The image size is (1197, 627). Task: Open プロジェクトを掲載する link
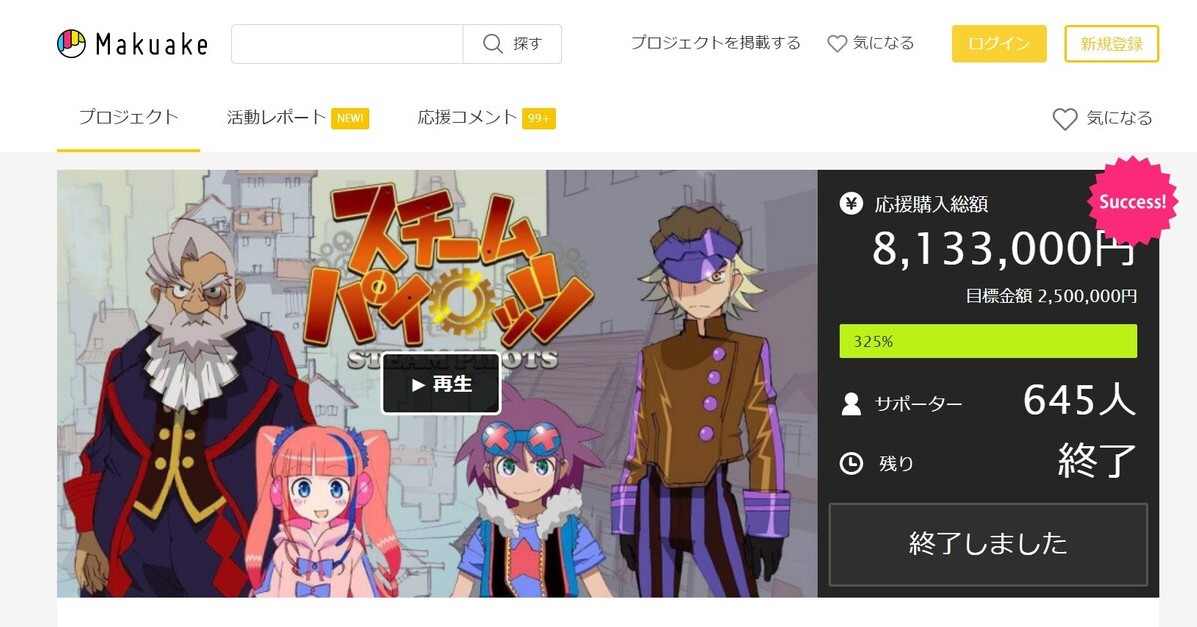click(716, 43)
